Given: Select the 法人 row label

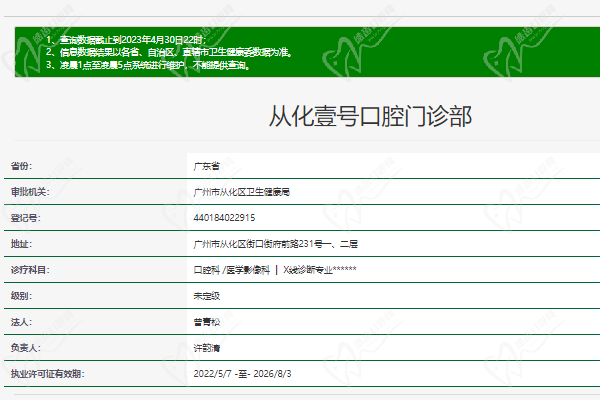Looking at the screenshot, I should (21, 322).
